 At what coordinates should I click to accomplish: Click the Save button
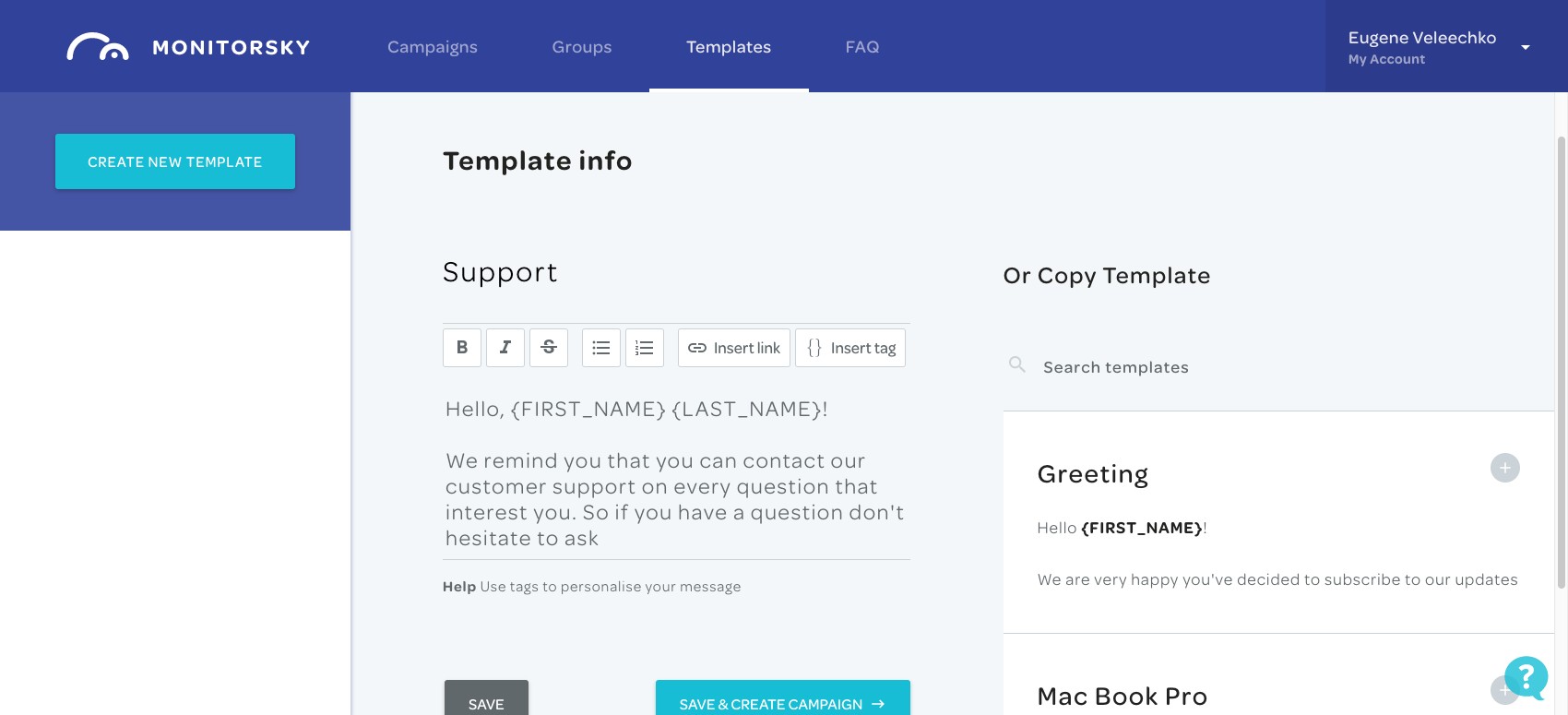pos(486,698)
